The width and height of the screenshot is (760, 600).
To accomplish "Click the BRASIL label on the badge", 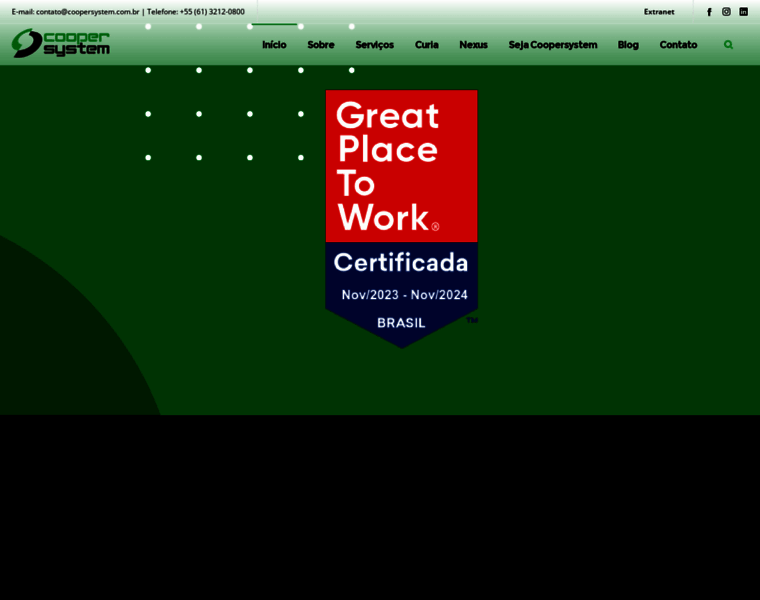I will click(x=401, y=323).
